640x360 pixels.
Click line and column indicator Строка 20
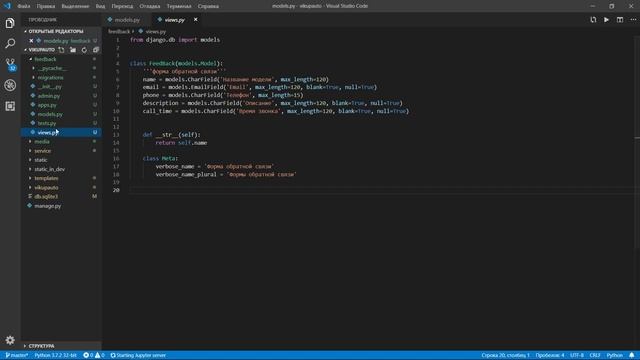pyautogui.click(x=505, y=355)
